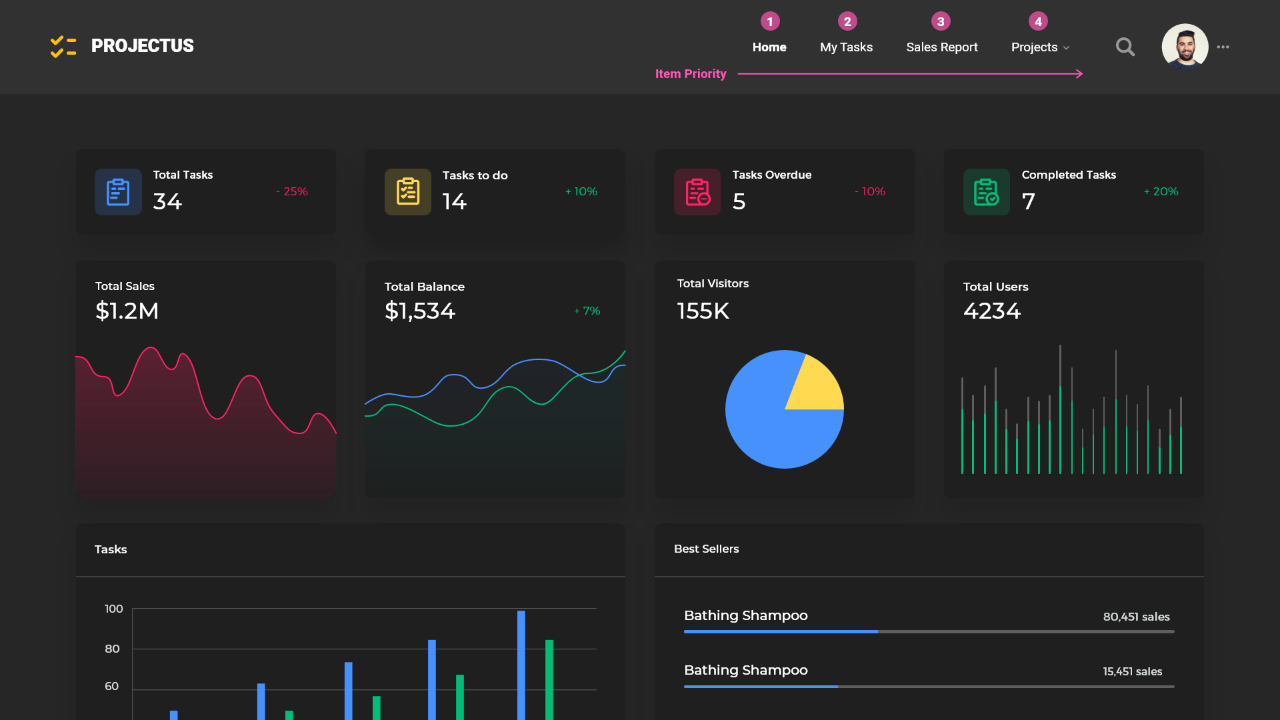Open the Sales Report page
The image size is (1280, 720).
click(x=942, y=47)
